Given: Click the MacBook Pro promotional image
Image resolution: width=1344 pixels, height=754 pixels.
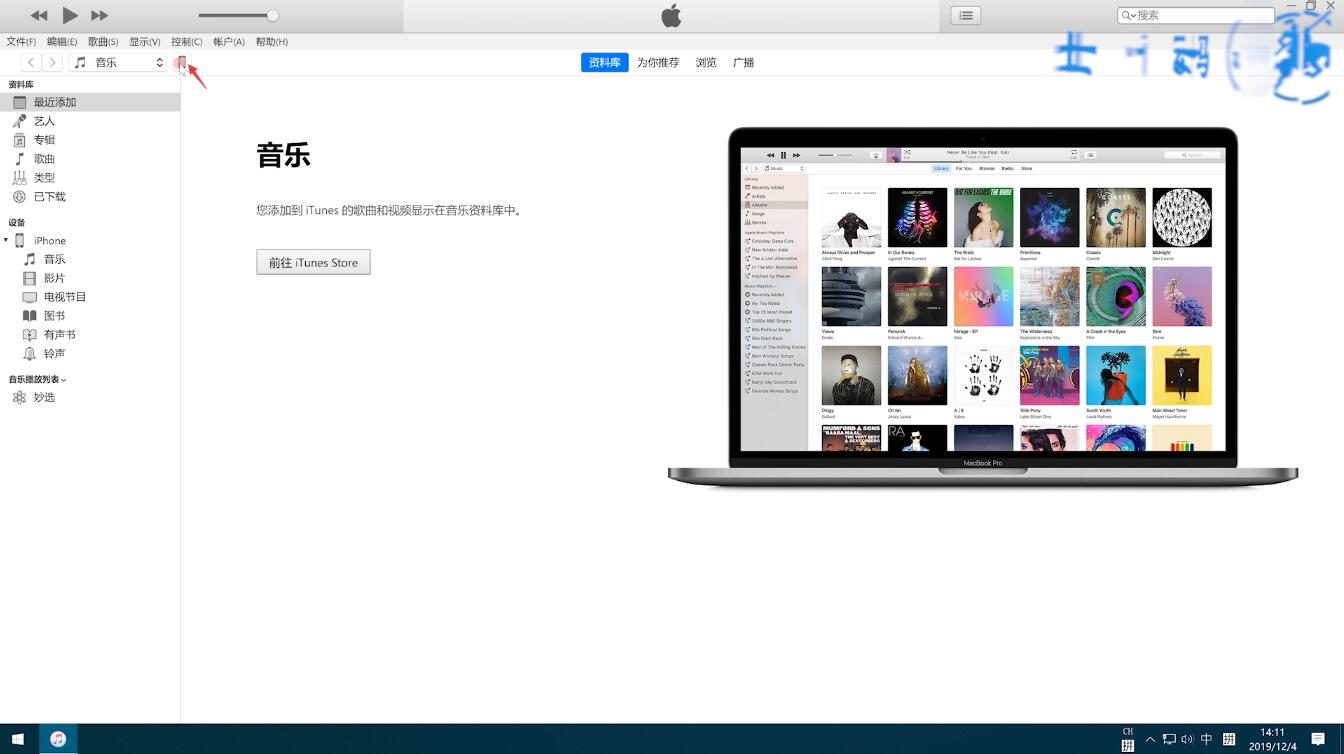Looking at the screenshot, I should [x=982, y=307].
